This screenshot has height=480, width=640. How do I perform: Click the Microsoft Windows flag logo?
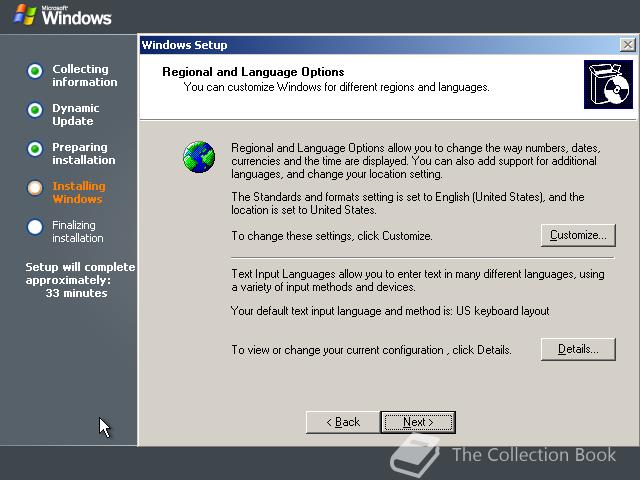(x=25, y=15)
